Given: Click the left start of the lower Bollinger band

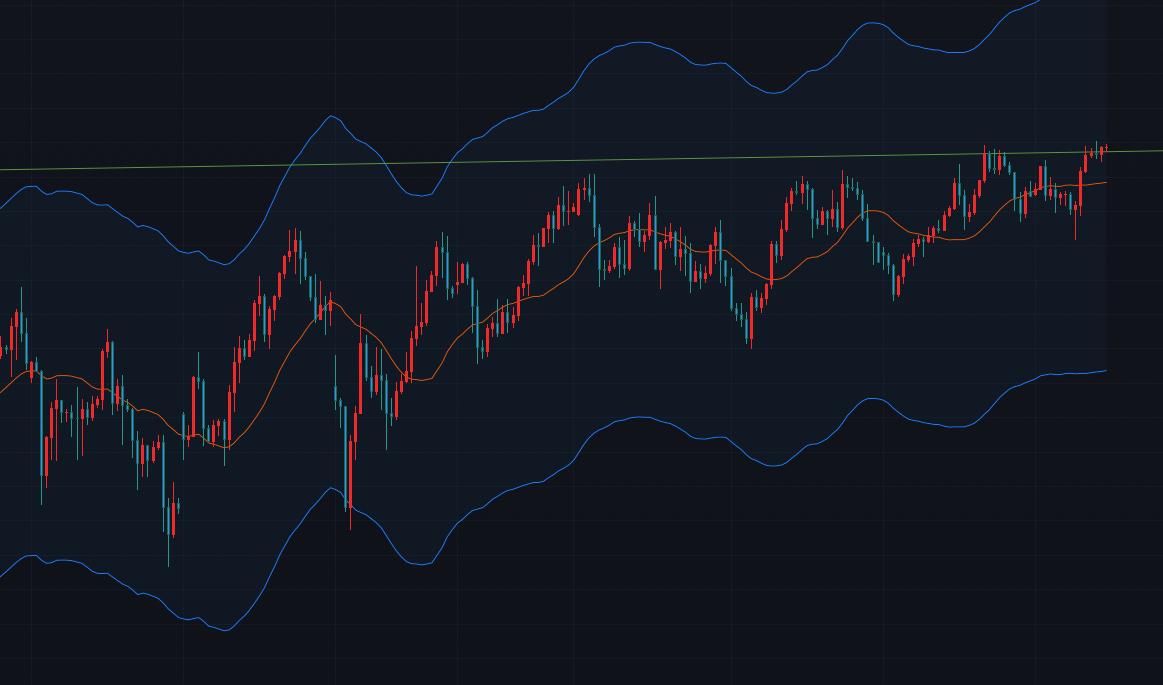Looking at the screenshot, I should 2,576.
